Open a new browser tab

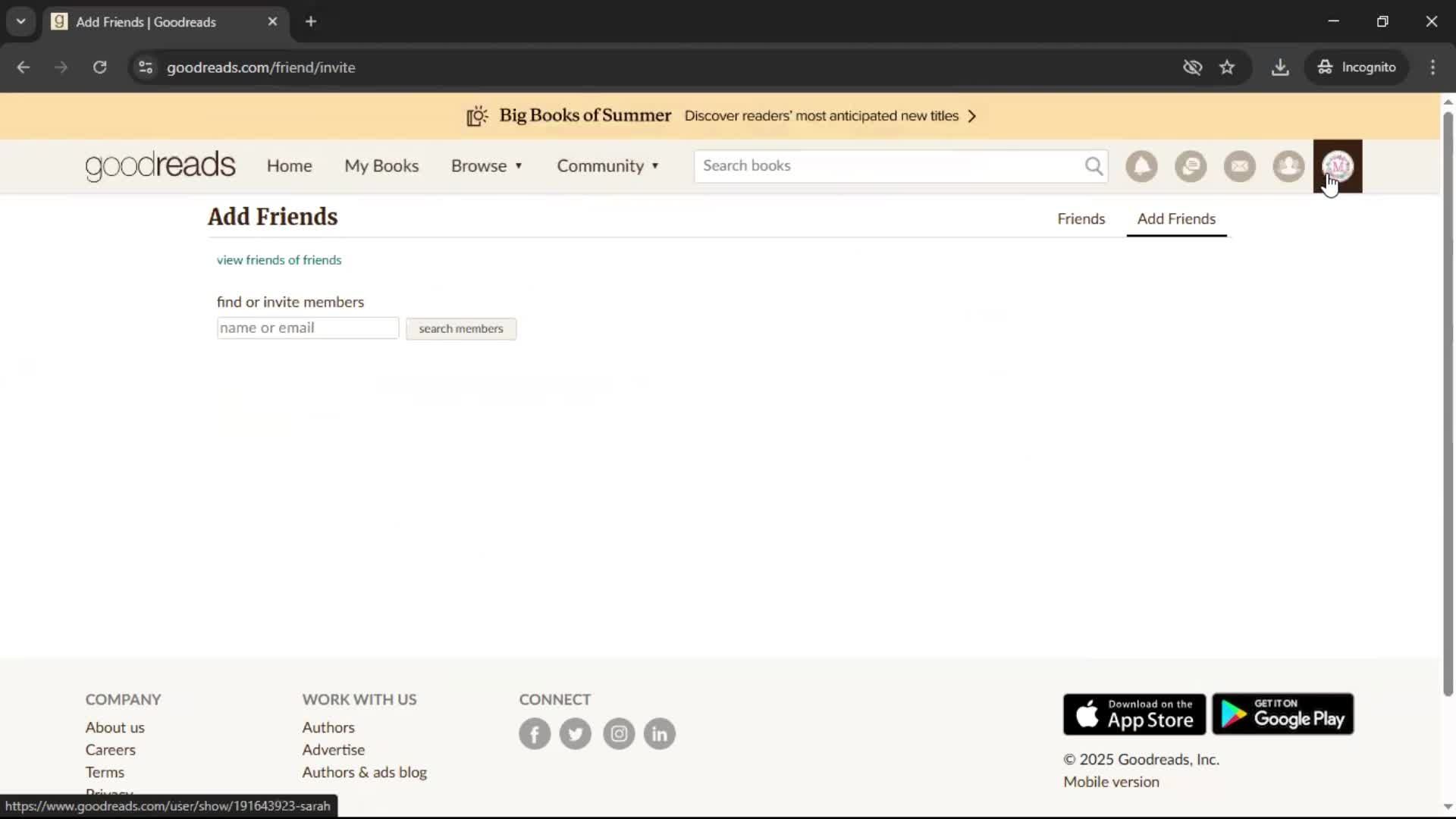coord(311,21)
